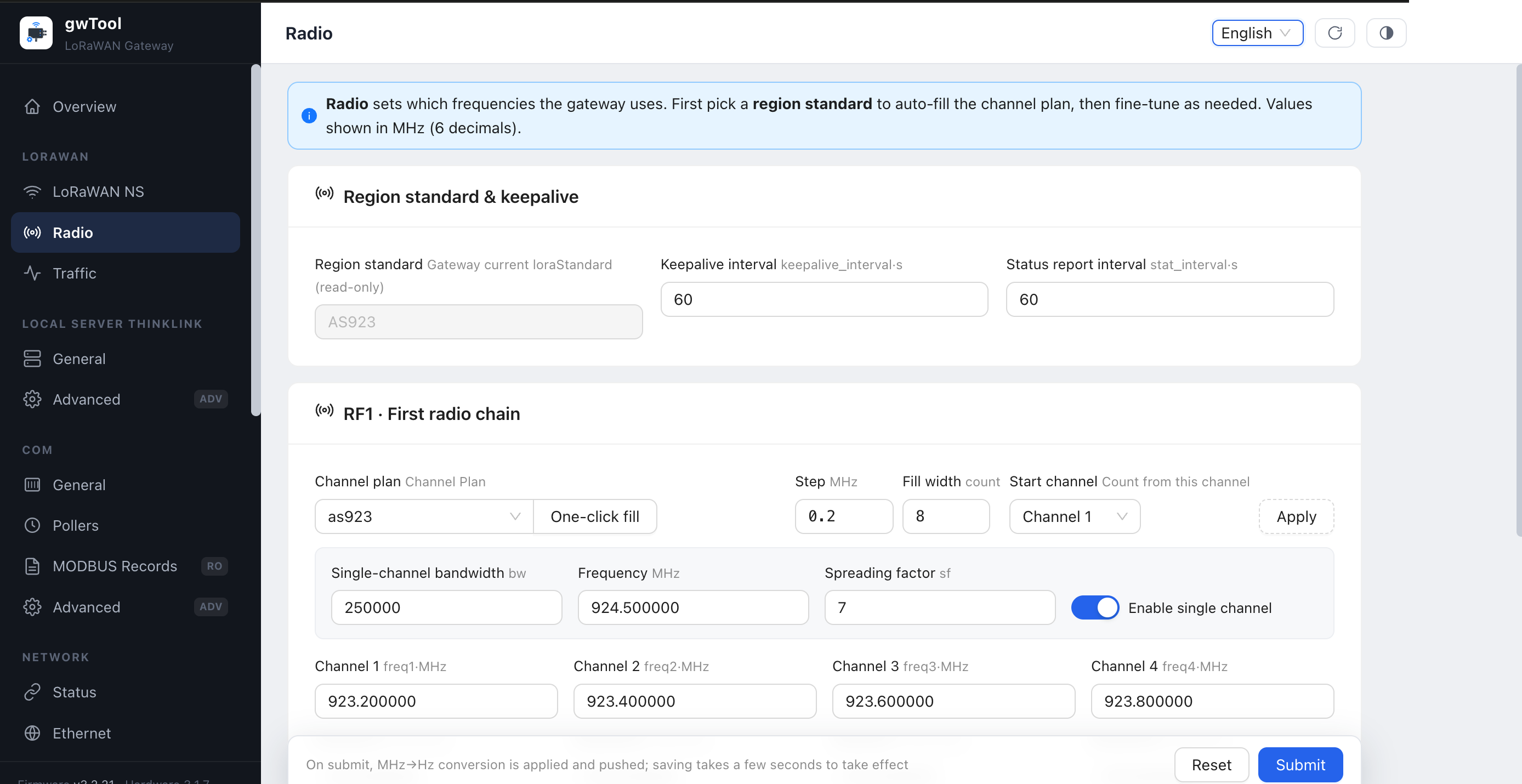Click the Fill width count input
The image size is (1522, 784).
pyautogui.click(x=946, y=516)
